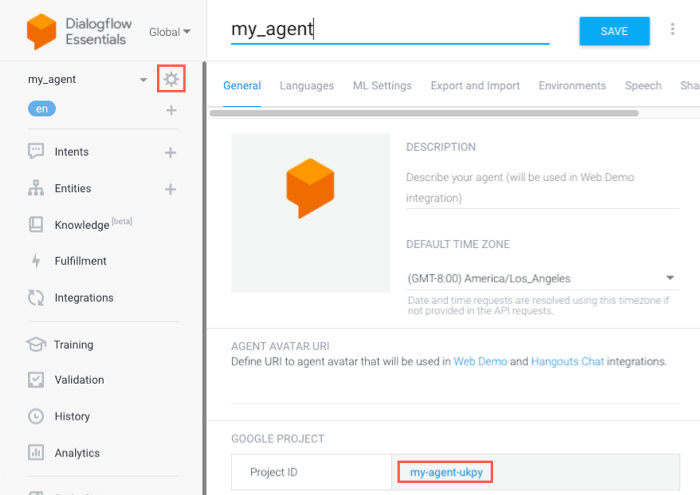Screen dimensions: 700x495
Task: Switch to the General tab
Action: 242,86
